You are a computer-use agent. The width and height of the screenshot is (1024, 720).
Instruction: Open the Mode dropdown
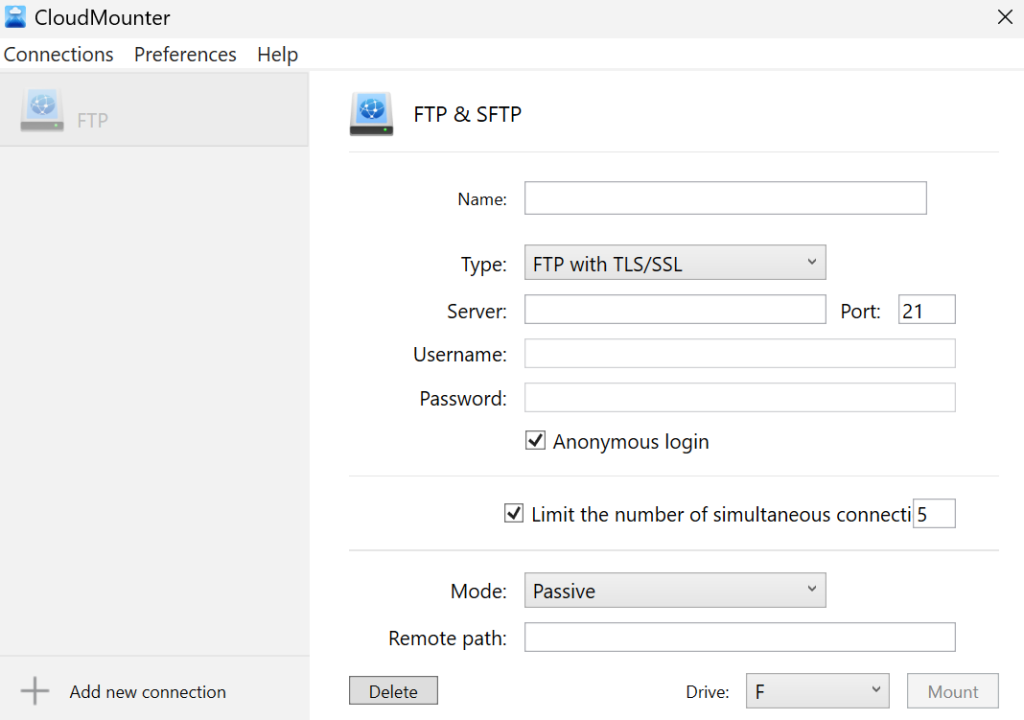click(675, 590)
